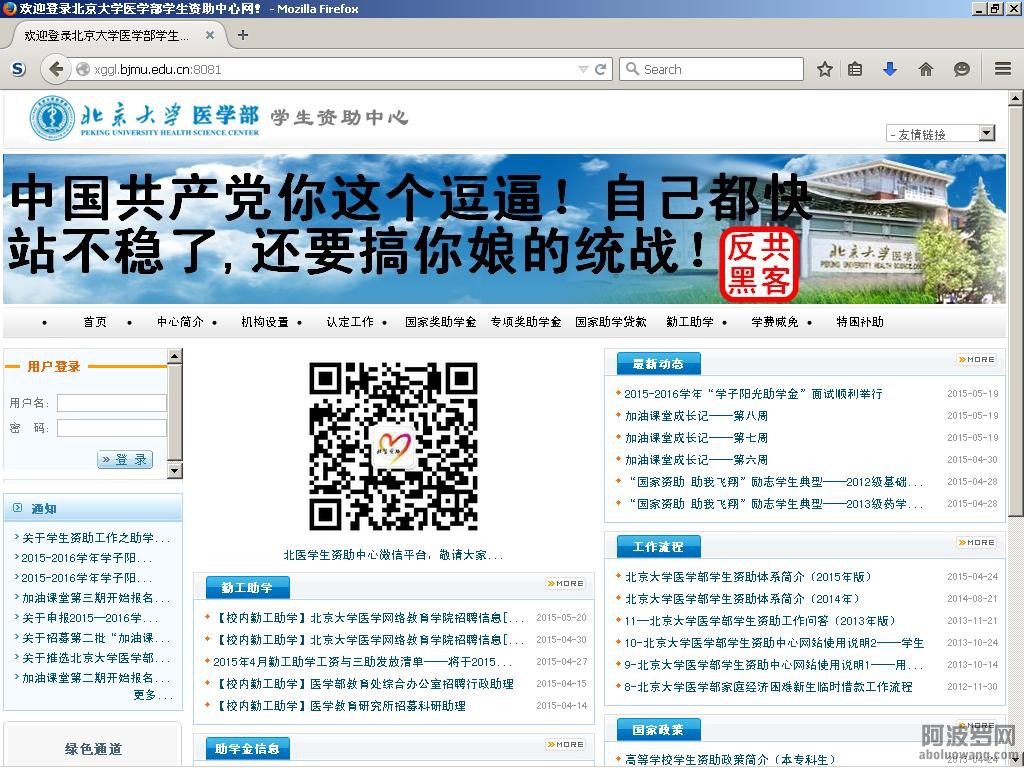The width and height of the screenshot is (1024, 768).
Task: Open the 勤工助学 navigation menu item
Action: tap(690, 322)
